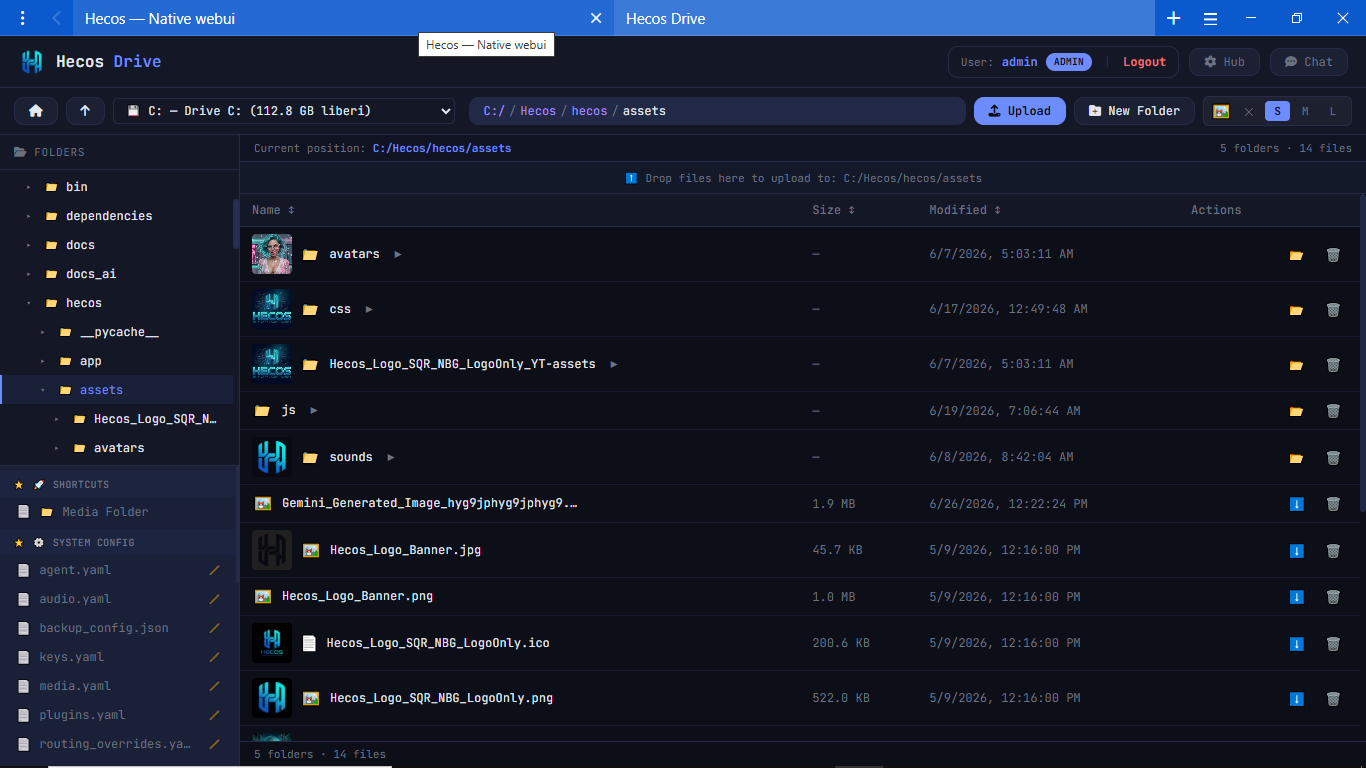Delete the js folder
Viewport: 1366px width, 768px height.
tap(1333, 411)
